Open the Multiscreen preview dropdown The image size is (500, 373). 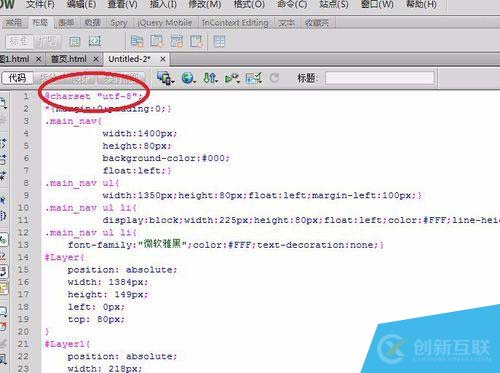(166, 78)
